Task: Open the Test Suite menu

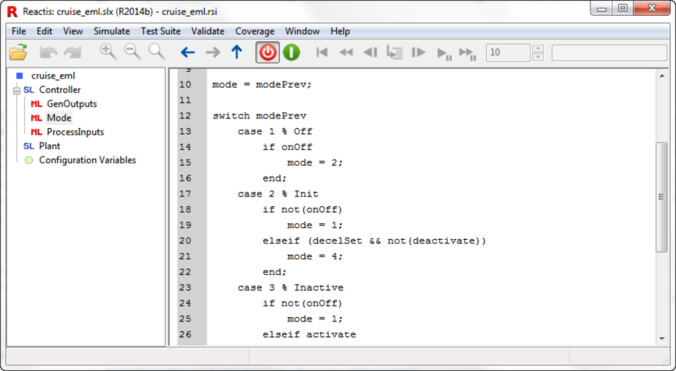Action: pos(160,31)
